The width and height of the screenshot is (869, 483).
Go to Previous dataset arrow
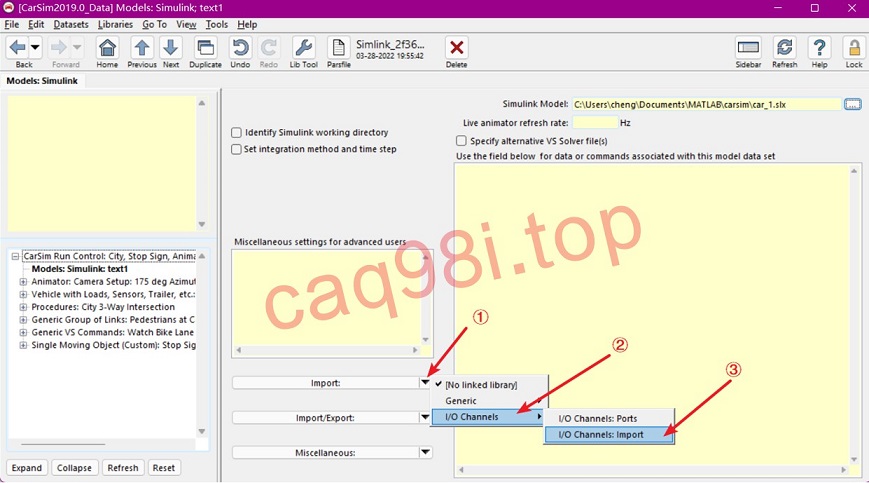coord(142,48)
